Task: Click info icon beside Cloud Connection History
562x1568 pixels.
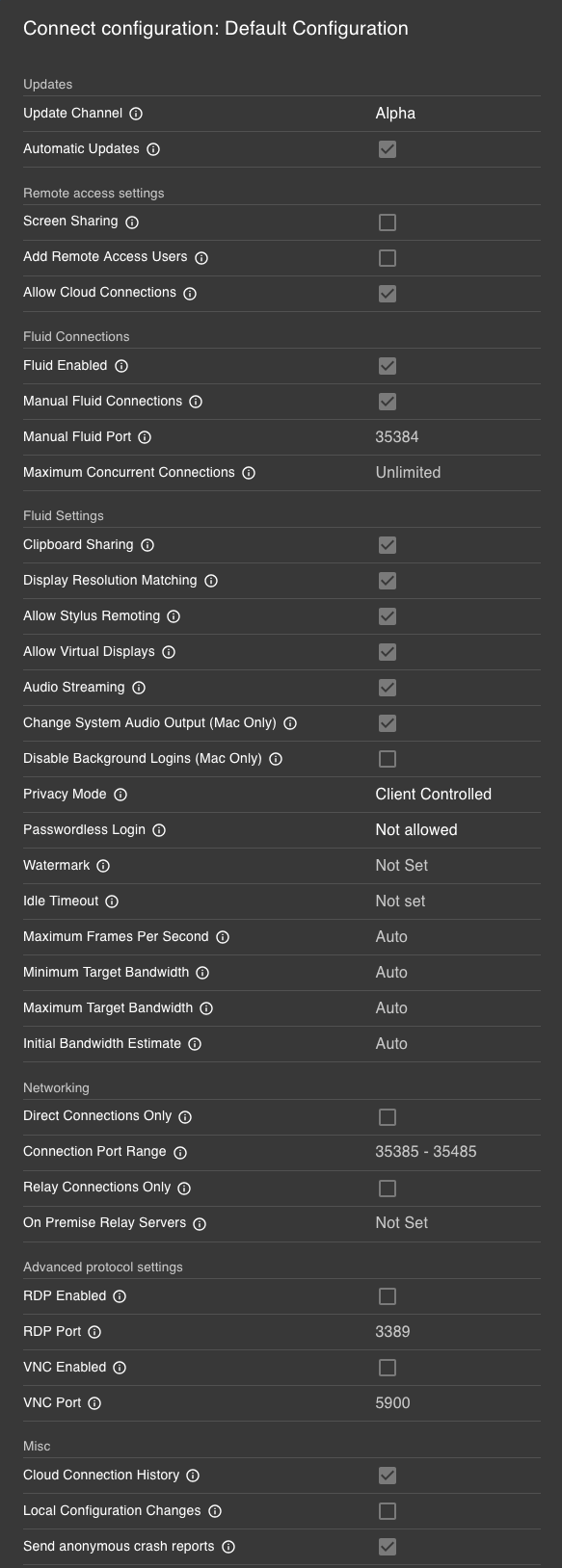Action: tap(193, 1476)
